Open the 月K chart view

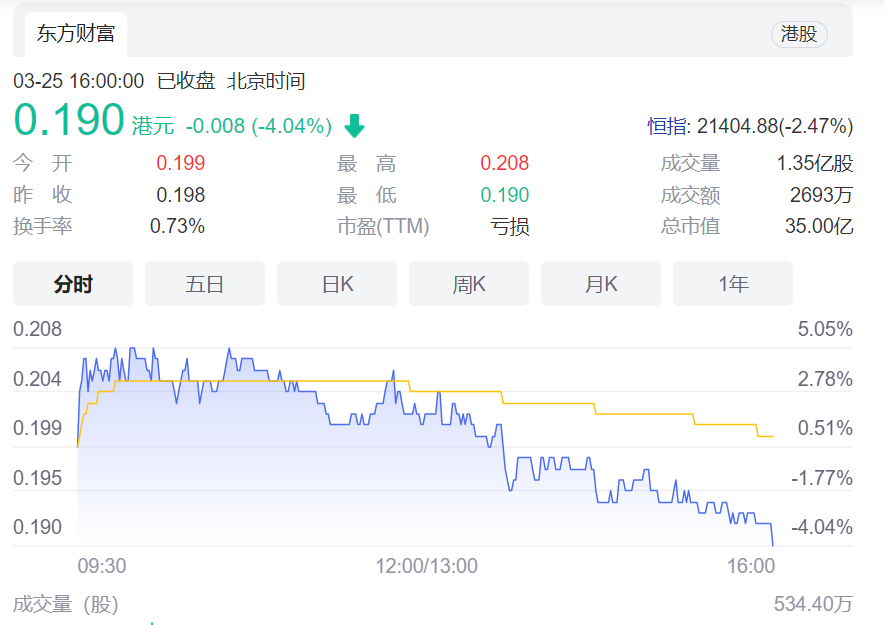pyautogui.click(x=601, y=284)
